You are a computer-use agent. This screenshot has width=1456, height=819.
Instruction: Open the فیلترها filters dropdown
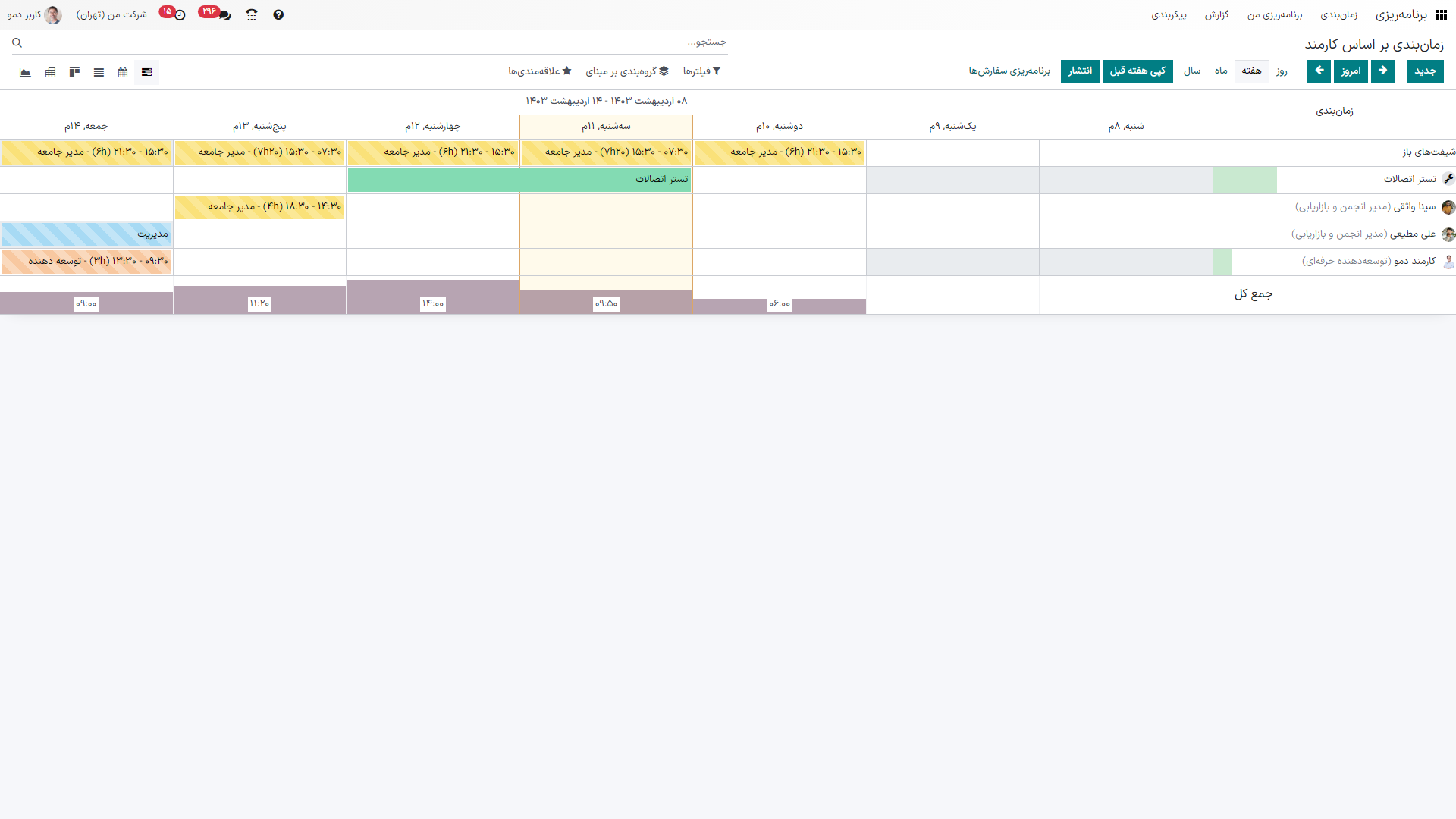coord(701,71)
